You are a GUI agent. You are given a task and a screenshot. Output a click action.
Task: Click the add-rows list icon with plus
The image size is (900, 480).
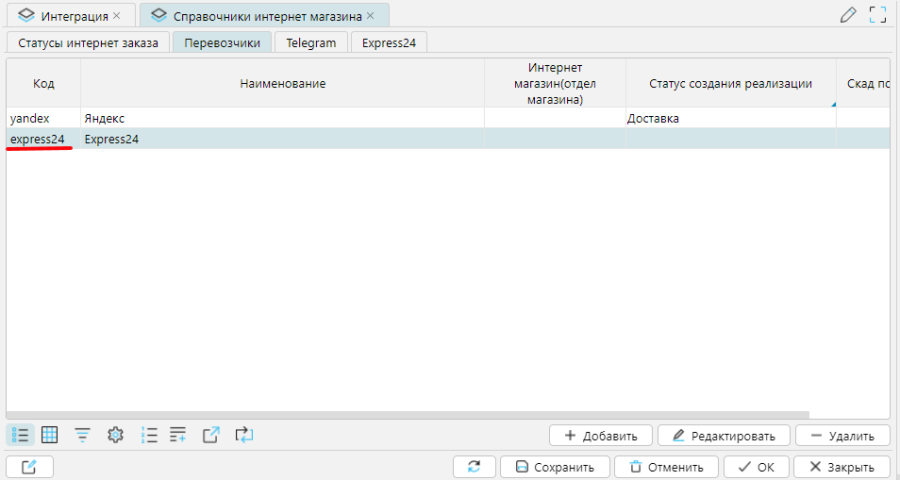pyautogui.click(x=178, y=435)
